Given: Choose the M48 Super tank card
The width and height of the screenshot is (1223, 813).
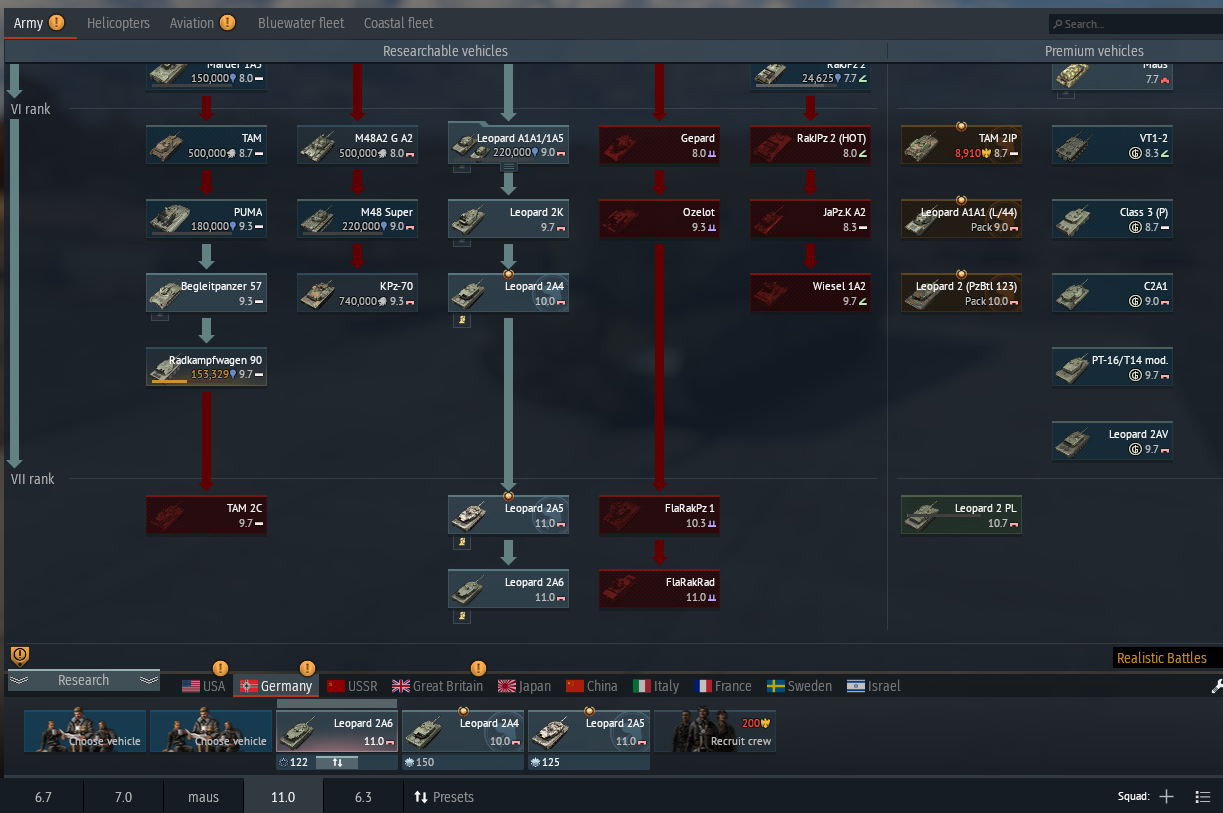Looking at the screenshot, I should pos(358,219).
